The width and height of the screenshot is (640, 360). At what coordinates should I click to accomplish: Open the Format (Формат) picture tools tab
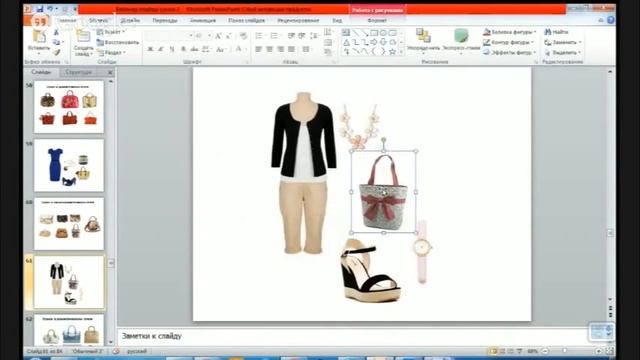point(377,20)
